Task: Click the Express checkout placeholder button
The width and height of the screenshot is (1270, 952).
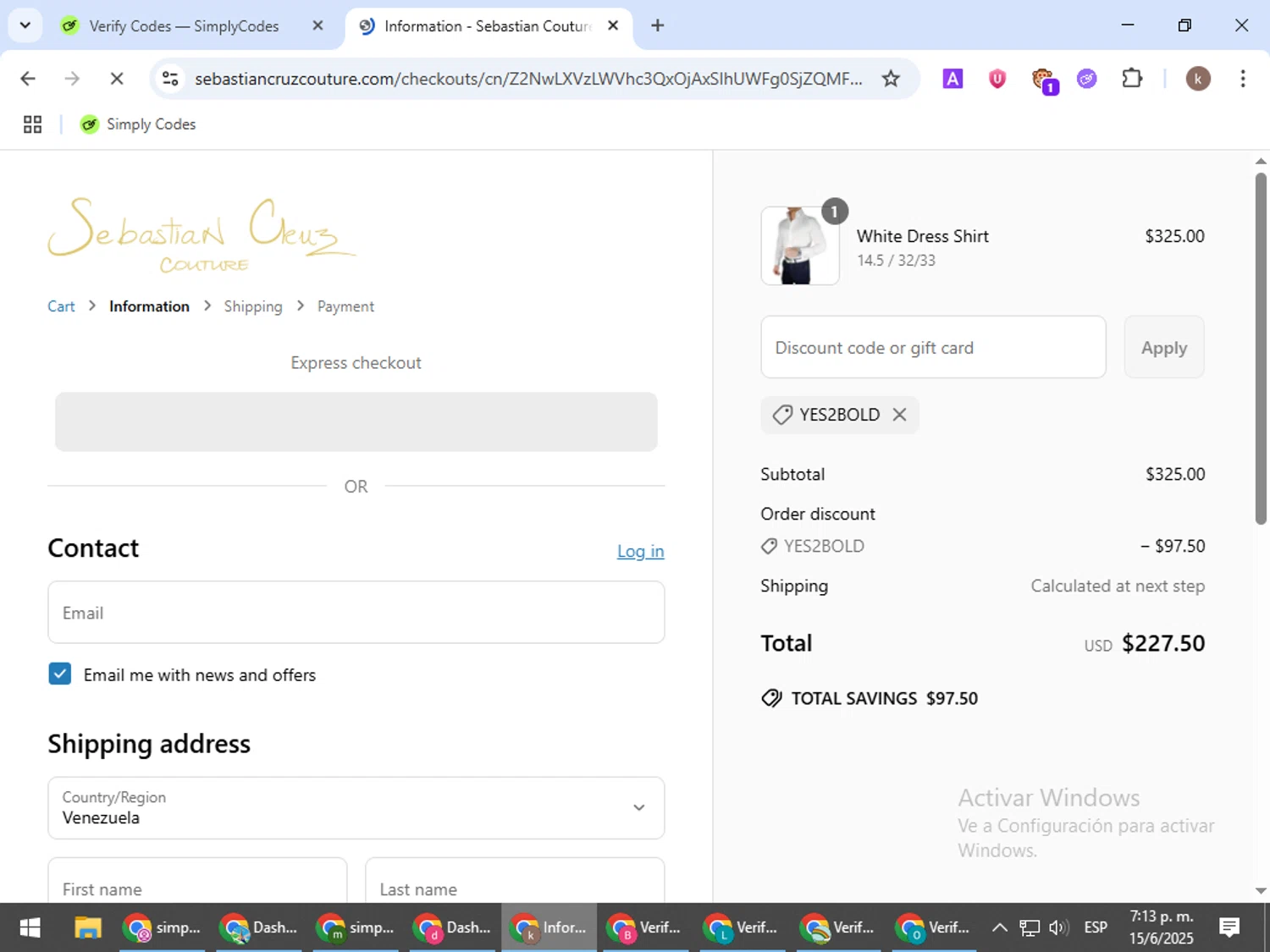Action: (356, 421)
